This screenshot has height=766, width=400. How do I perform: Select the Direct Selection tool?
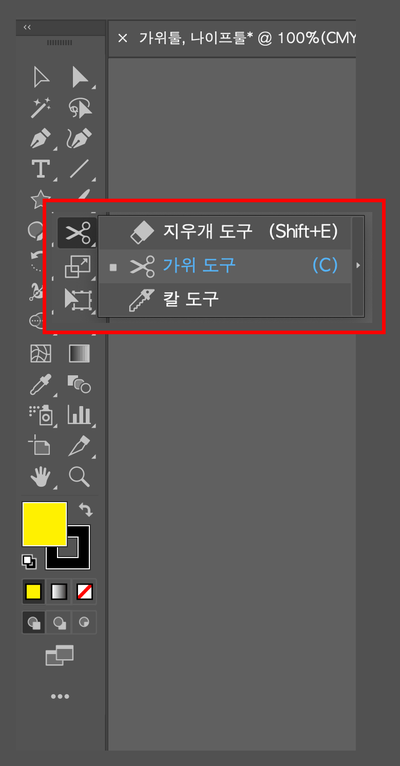coord(42,77)
